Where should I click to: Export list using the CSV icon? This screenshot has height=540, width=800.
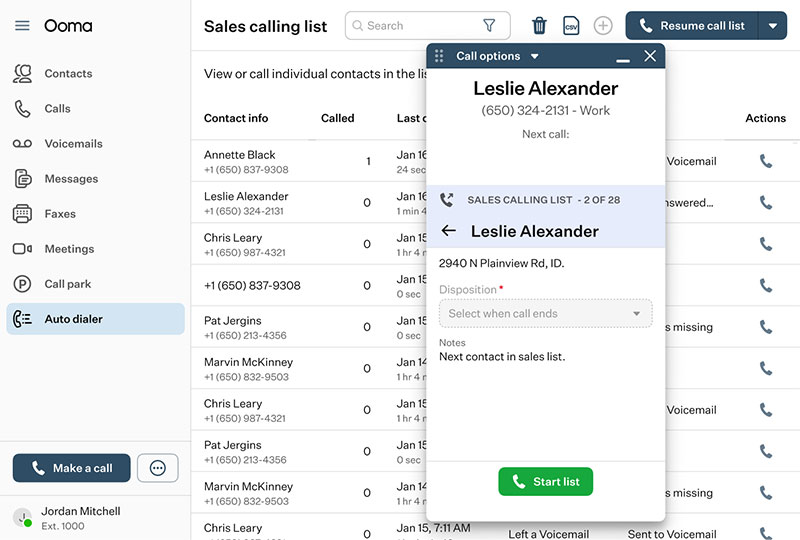point(571,26)
